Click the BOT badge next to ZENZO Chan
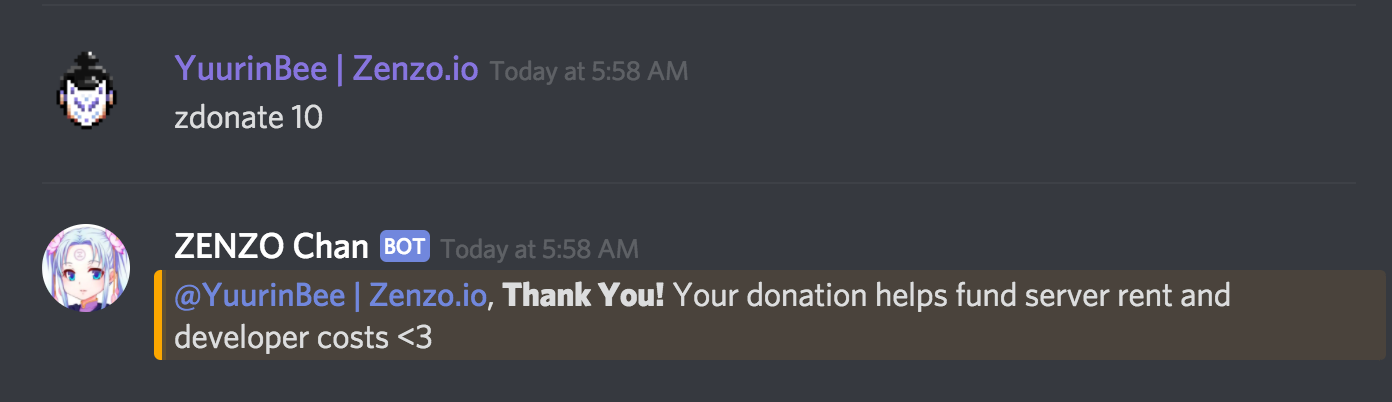Image resolution: width=1392 pixels, height=402 pixels. point(405,246)
